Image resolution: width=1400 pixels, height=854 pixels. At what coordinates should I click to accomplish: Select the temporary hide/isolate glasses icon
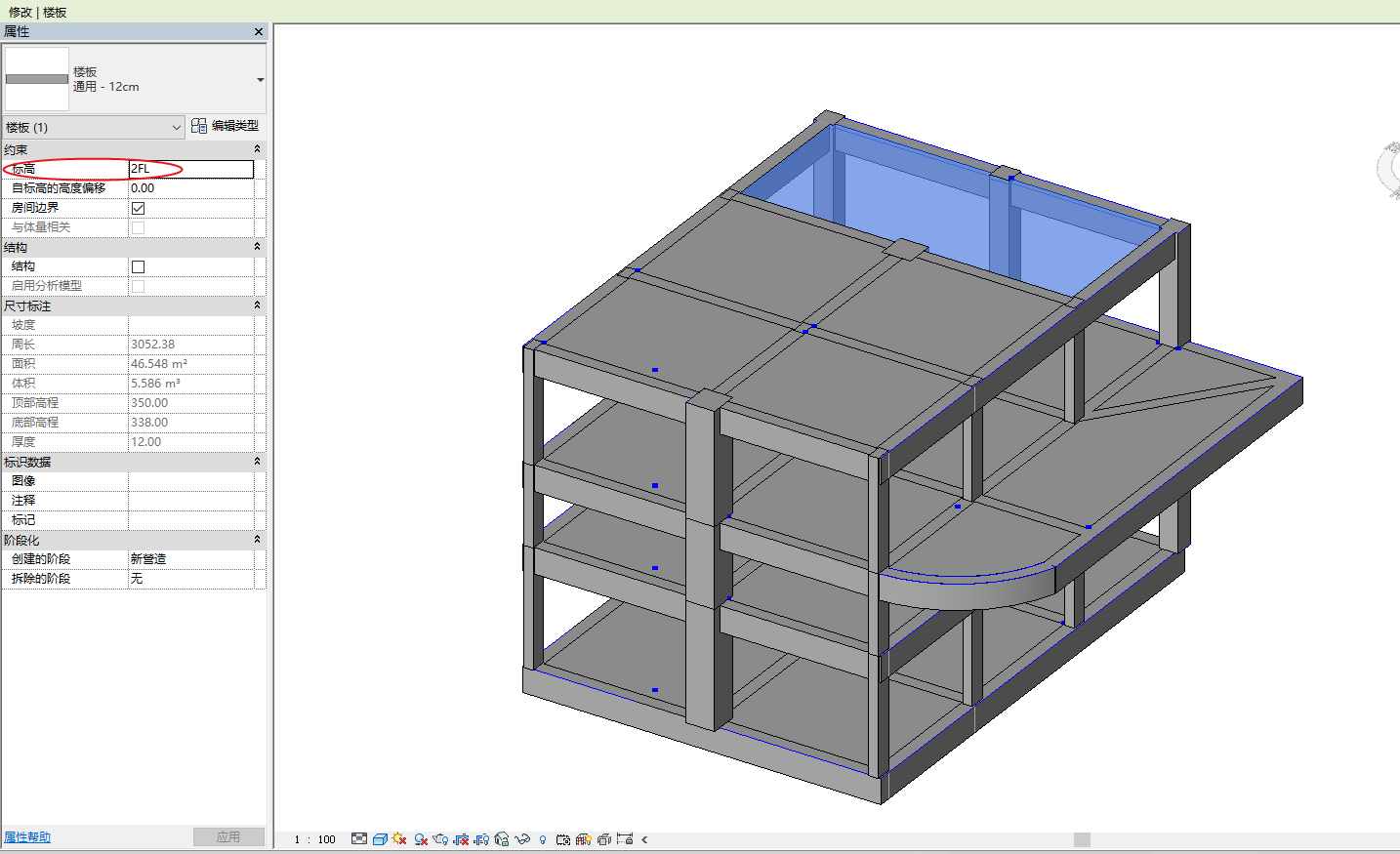coord(522,839)
